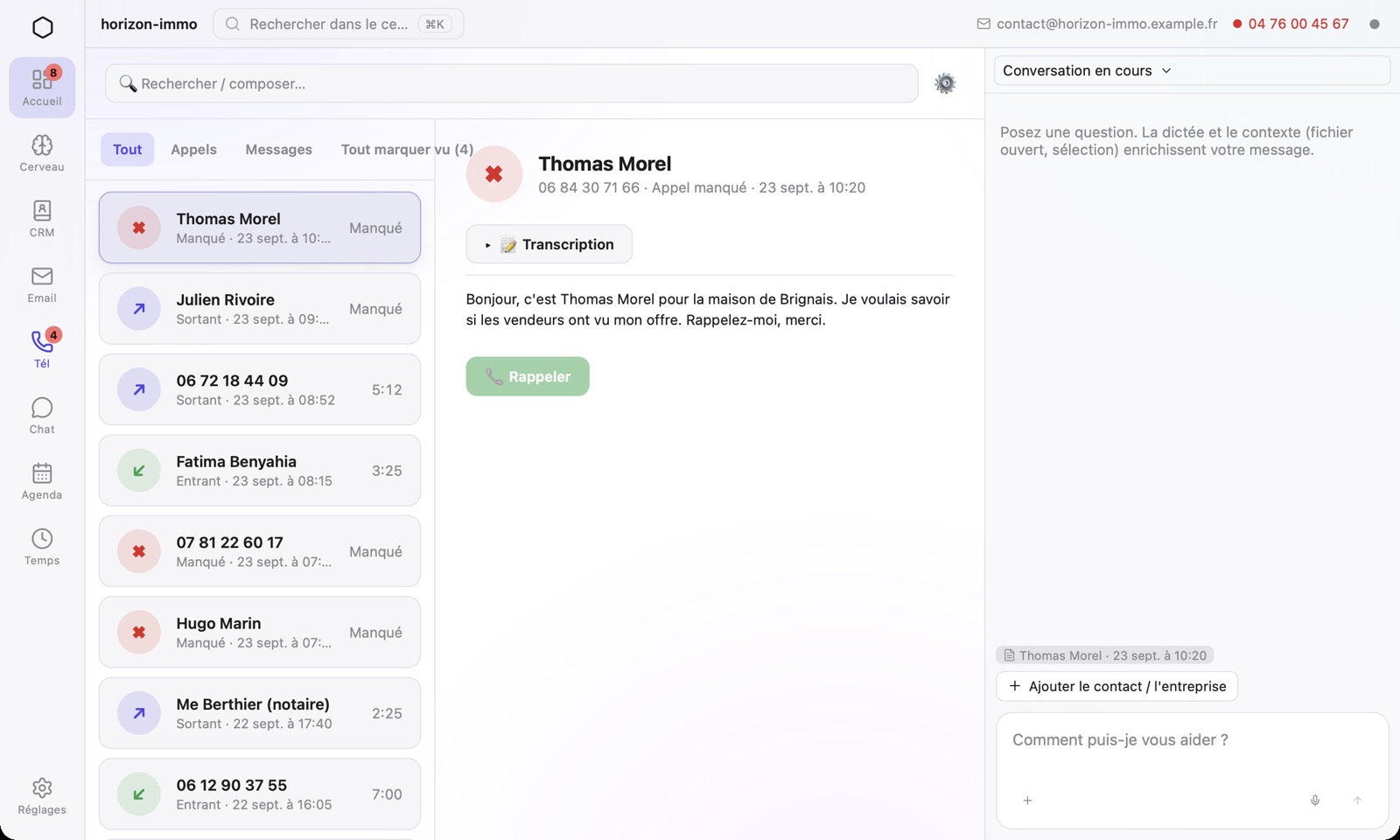
Task: Open the Chat section
Action: click(42, 416)
